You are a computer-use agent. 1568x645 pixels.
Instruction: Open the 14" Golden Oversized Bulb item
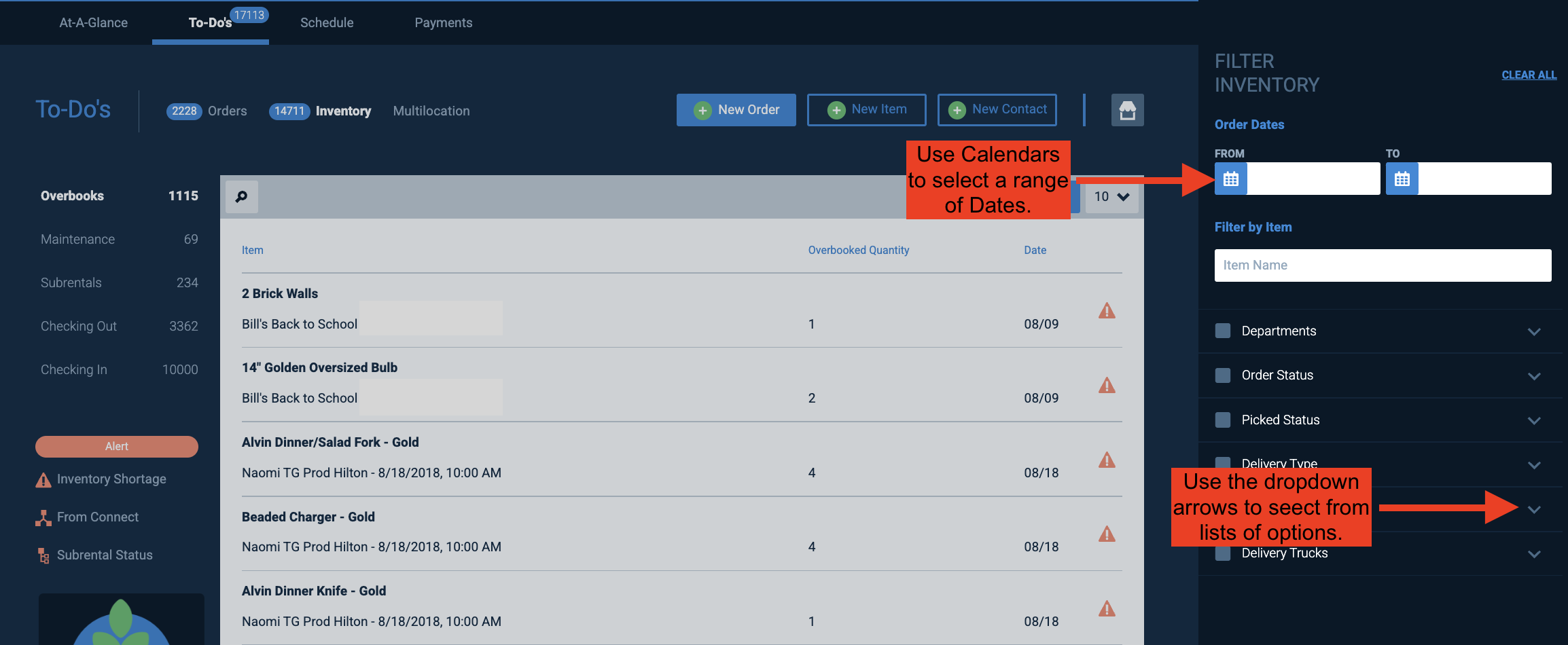click(320, 368)
